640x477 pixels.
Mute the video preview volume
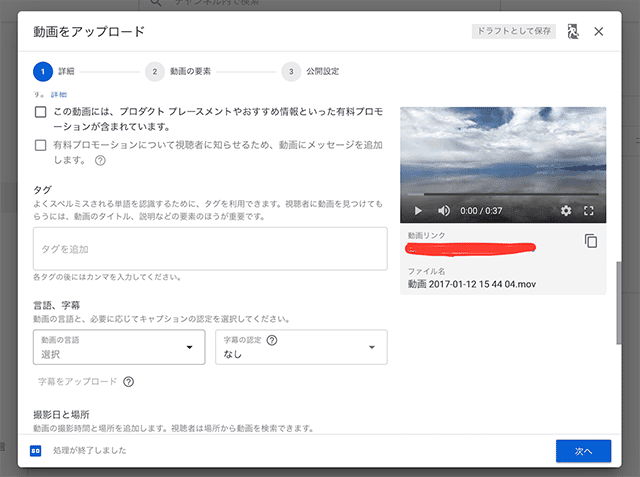(x=444, y=211)
